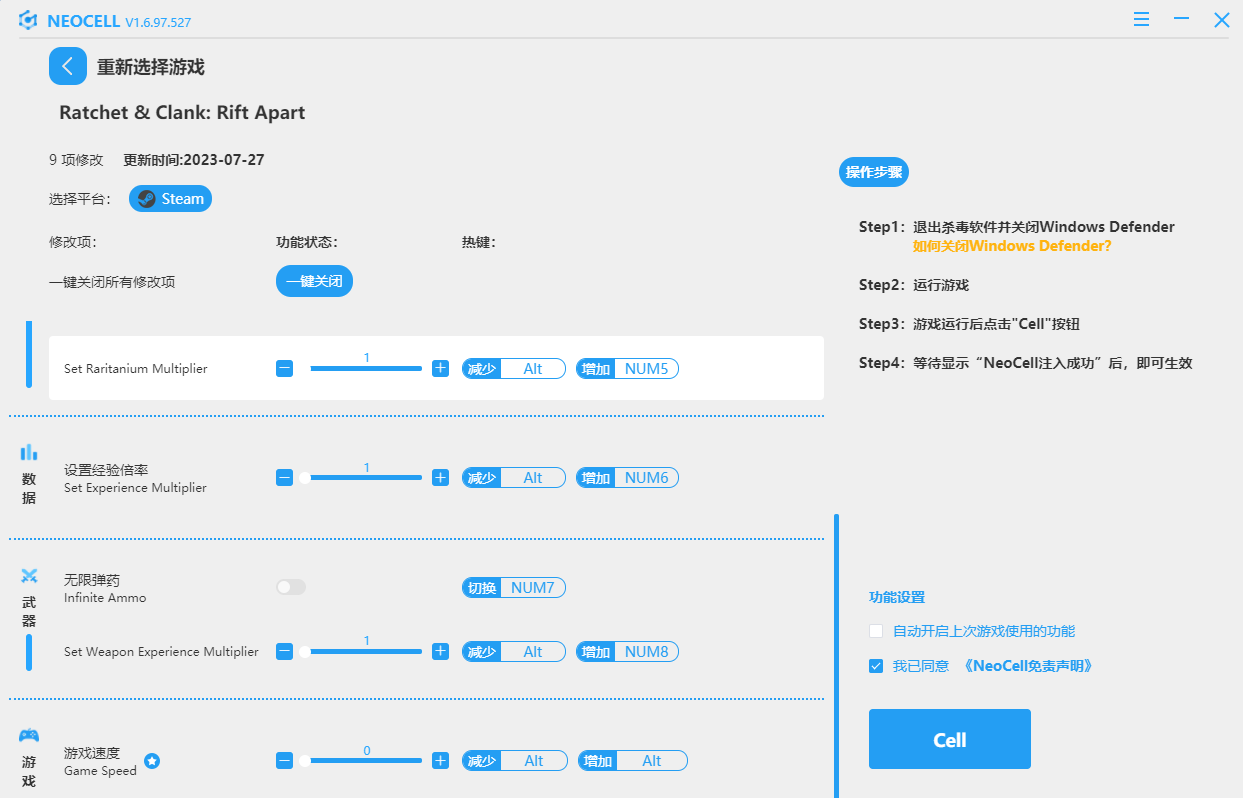Click the 操作步骤 badge
This screenshot has width=1243, height=798.
874,172
